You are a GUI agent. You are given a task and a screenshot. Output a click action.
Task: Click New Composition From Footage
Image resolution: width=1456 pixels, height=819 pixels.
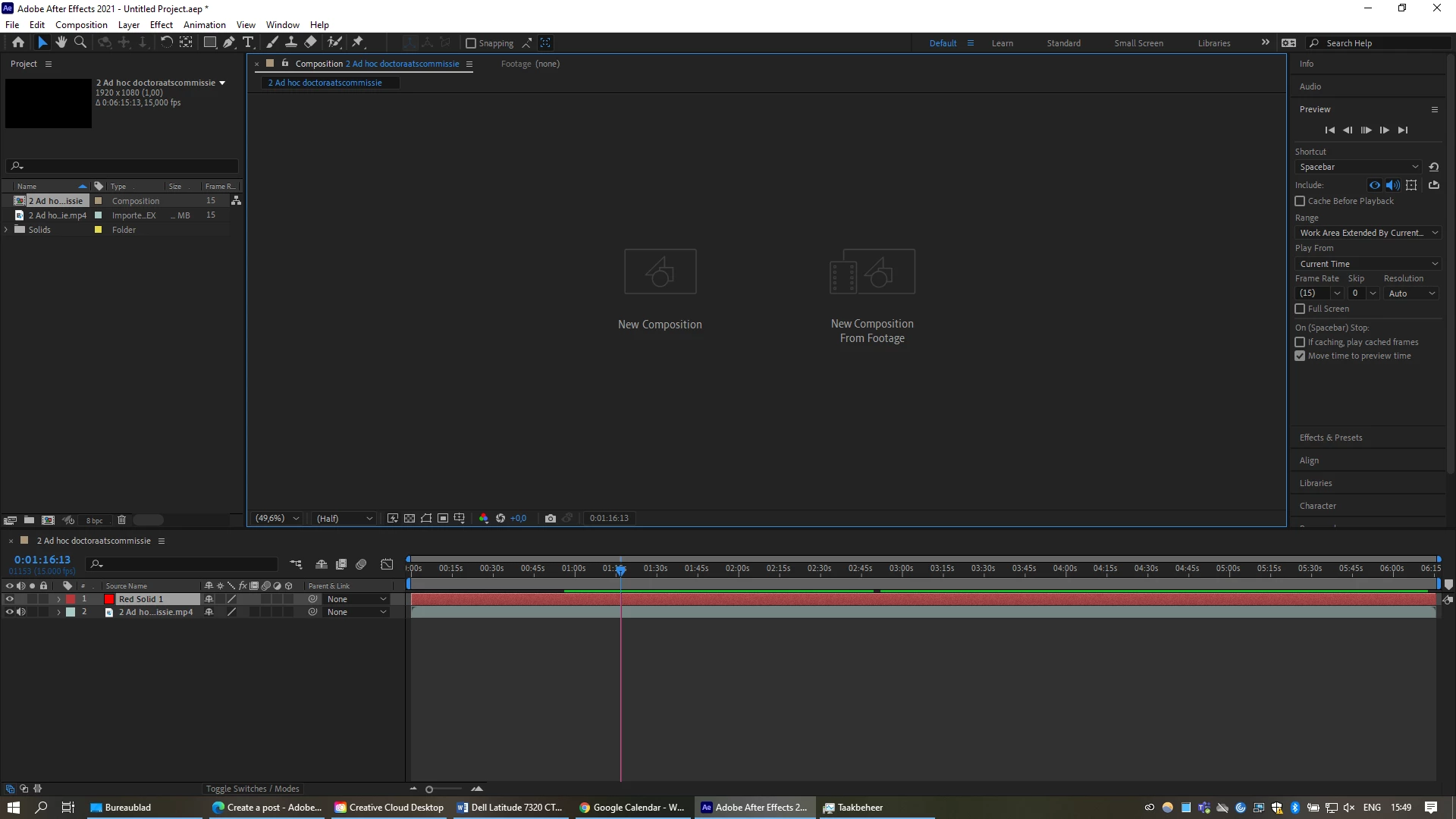pyautogui.click(x=872, y=296)
